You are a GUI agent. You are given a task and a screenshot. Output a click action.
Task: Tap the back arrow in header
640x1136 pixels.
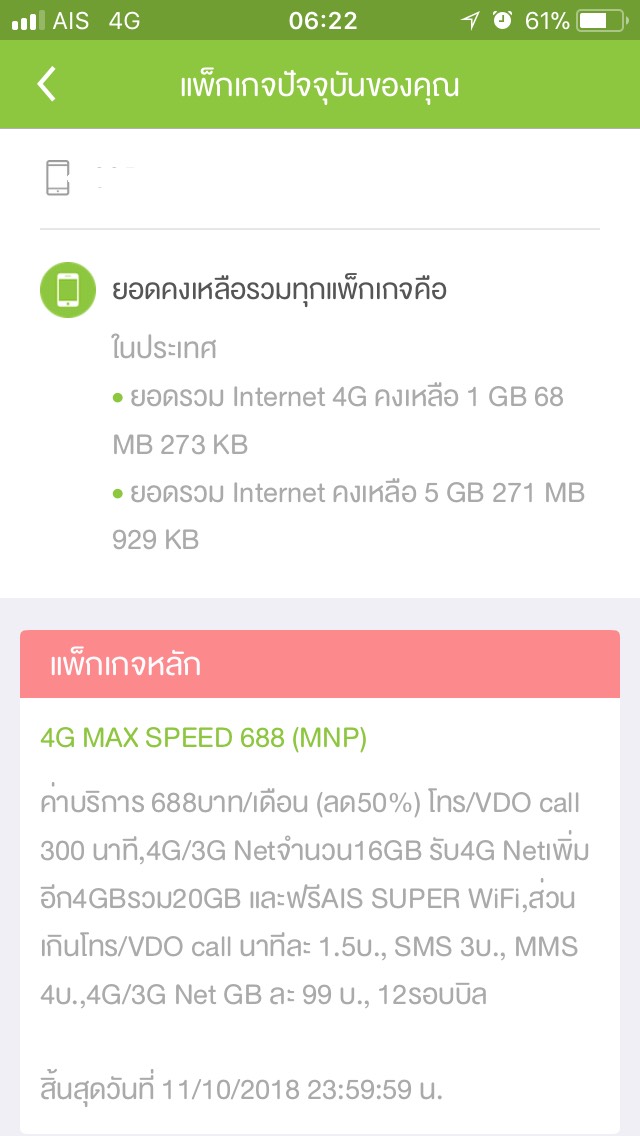46,85
